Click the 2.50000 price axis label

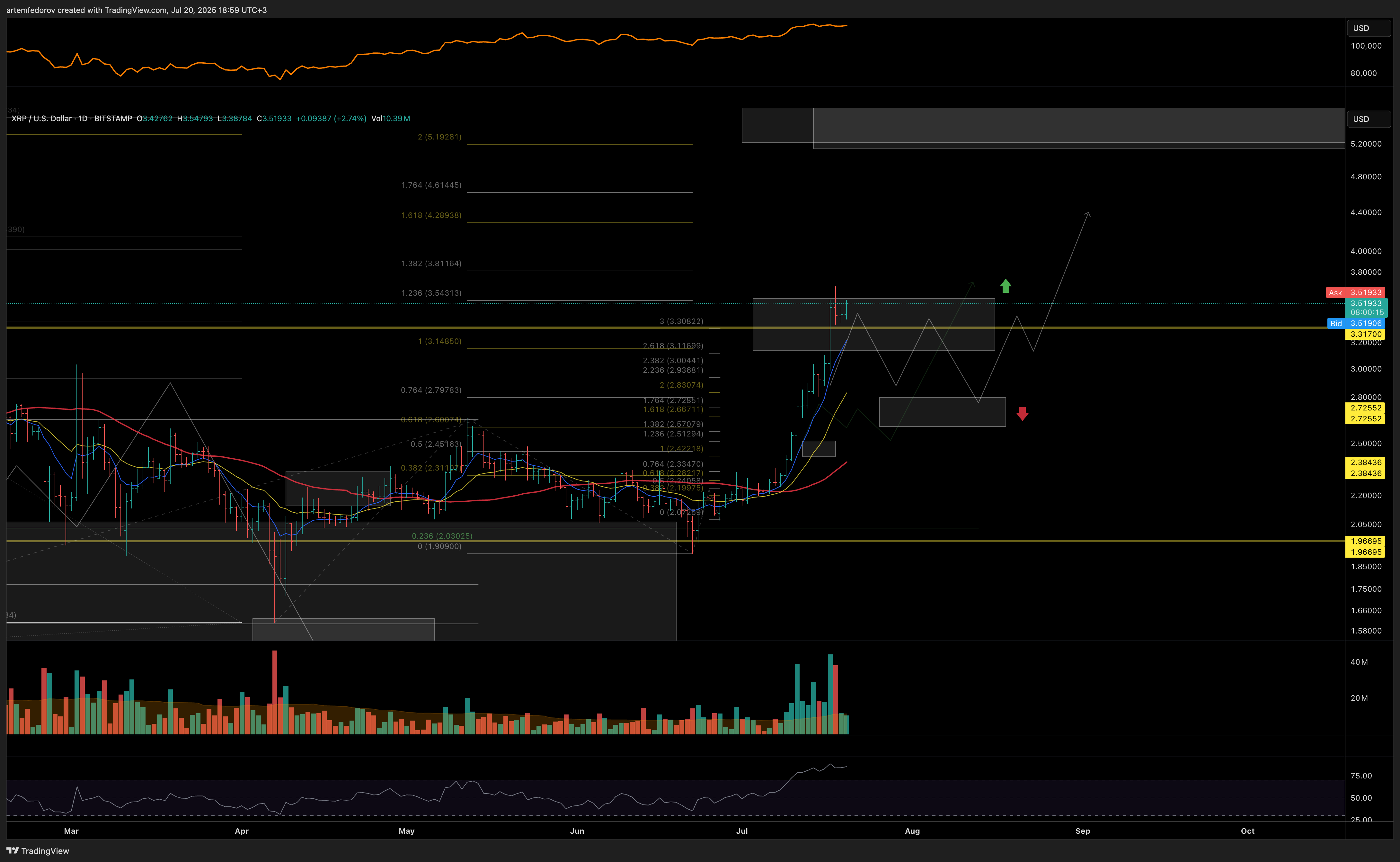click(x=1366, y=444)
